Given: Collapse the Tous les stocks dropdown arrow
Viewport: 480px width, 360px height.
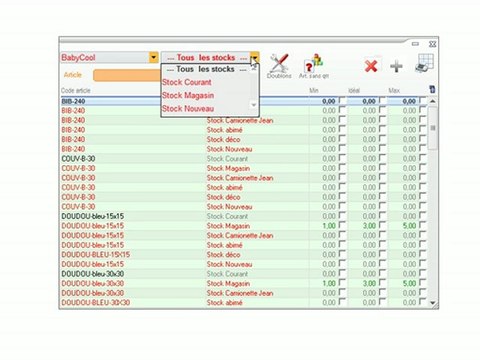Looking at the screenshot, I should coord(255,57).
